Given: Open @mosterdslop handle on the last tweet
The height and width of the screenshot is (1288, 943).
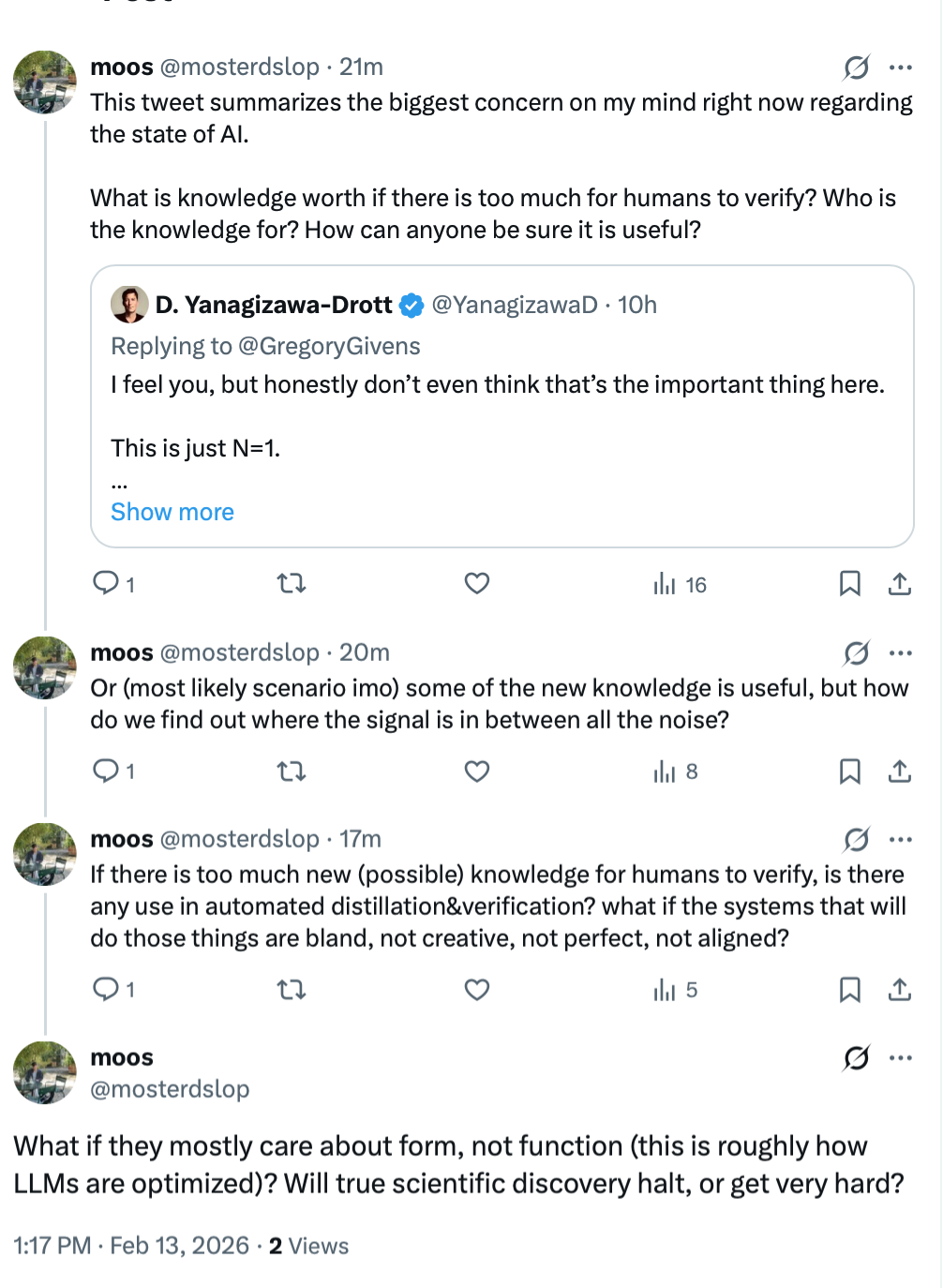Looking at the screenshot, I should click(170, 1089).
